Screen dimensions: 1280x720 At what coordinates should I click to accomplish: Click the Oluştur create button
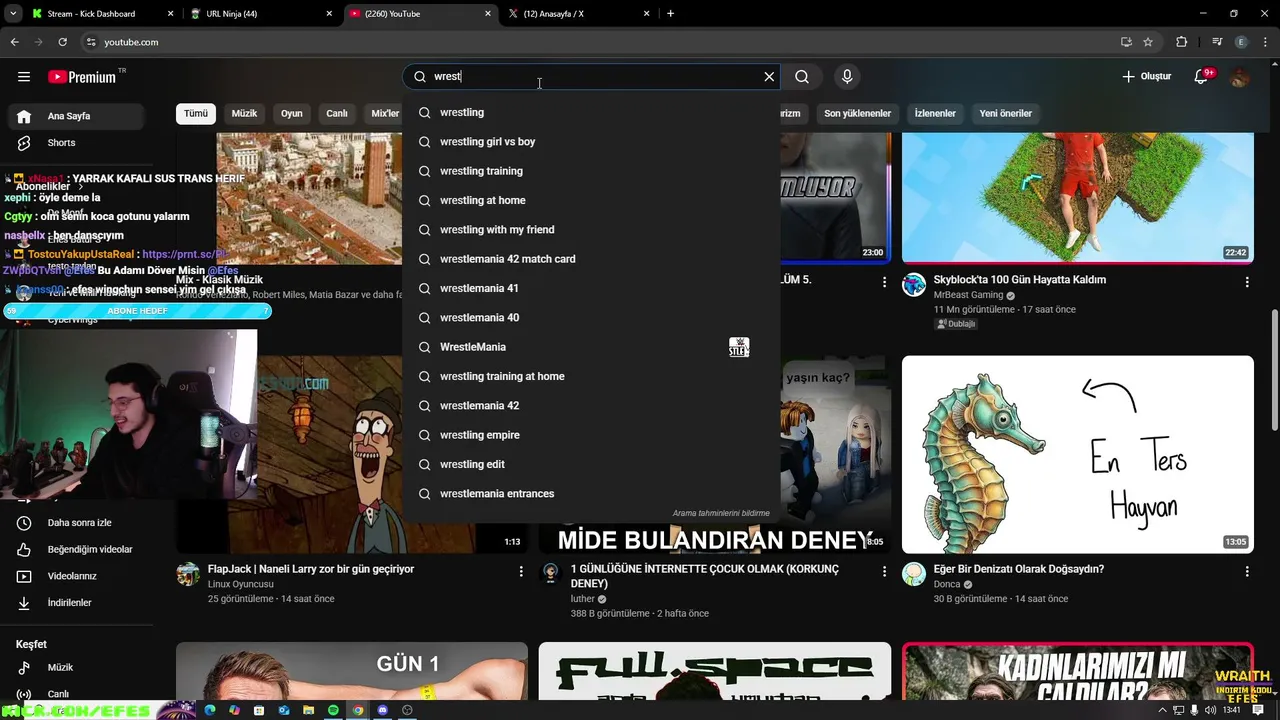1146,77
